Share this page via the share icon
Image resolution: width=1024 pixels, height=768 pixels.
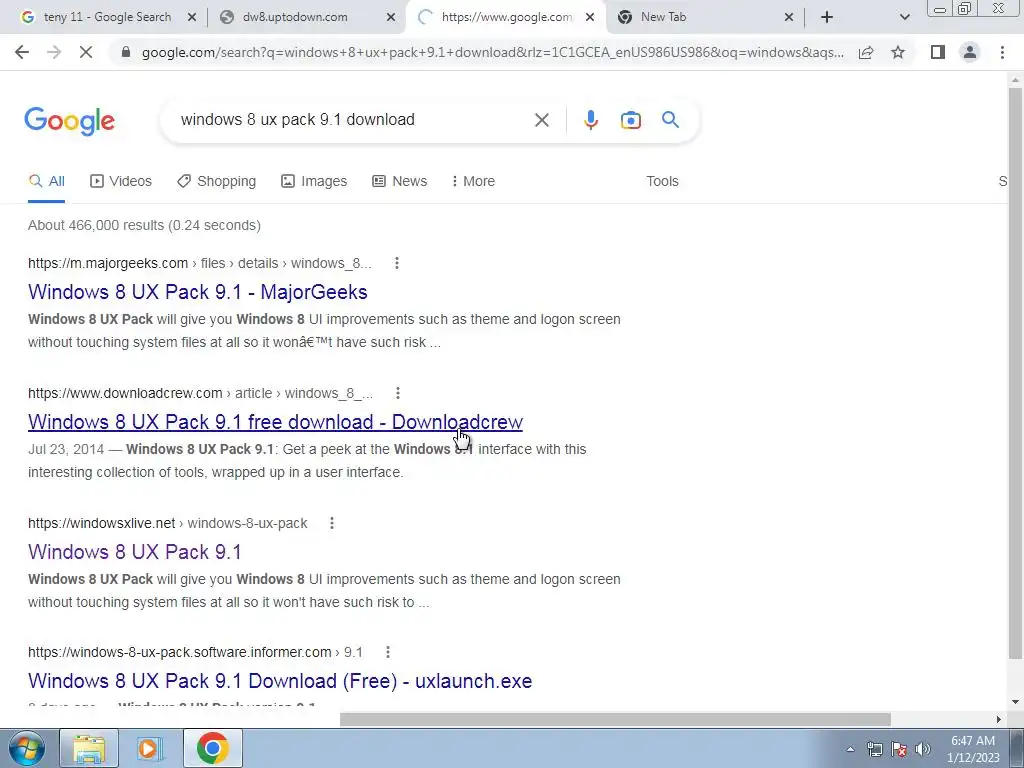[866, 52]
